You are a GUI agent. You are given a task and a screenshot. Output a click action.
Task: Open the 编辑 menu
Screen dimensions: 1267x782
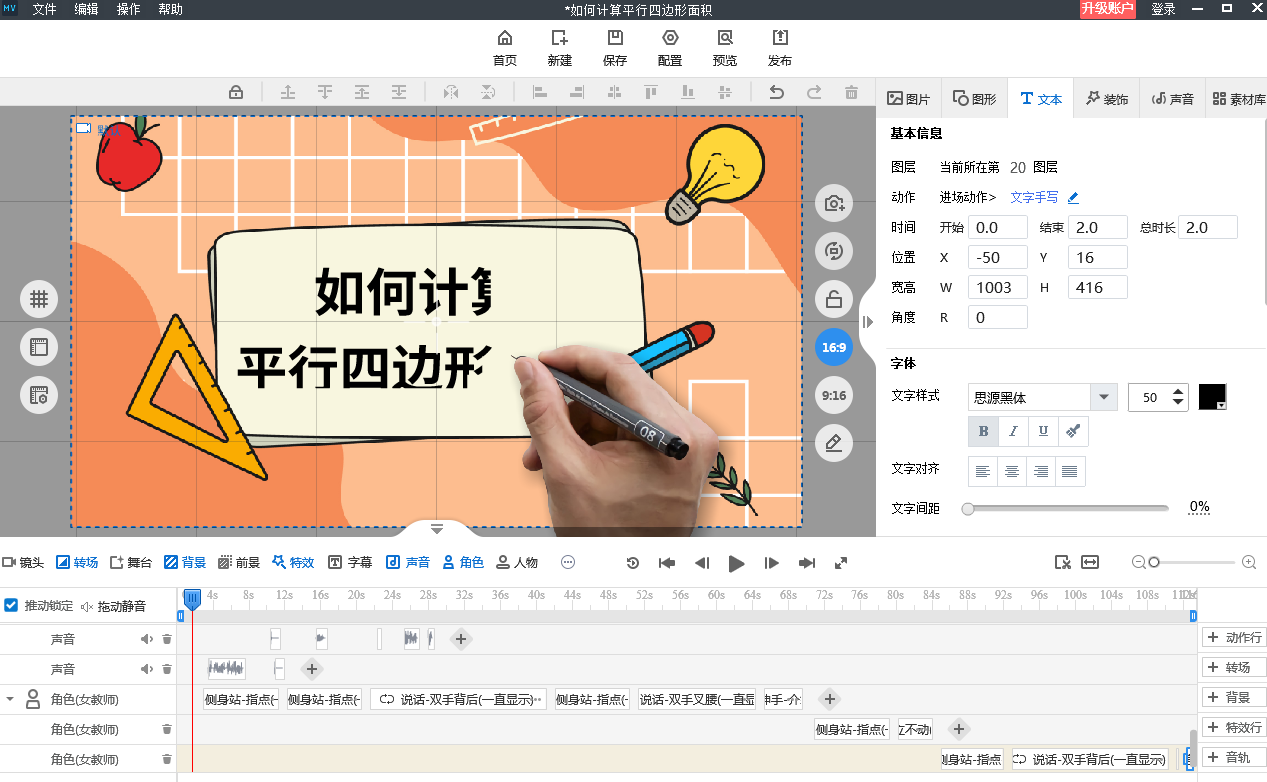[x=87, y=9]
